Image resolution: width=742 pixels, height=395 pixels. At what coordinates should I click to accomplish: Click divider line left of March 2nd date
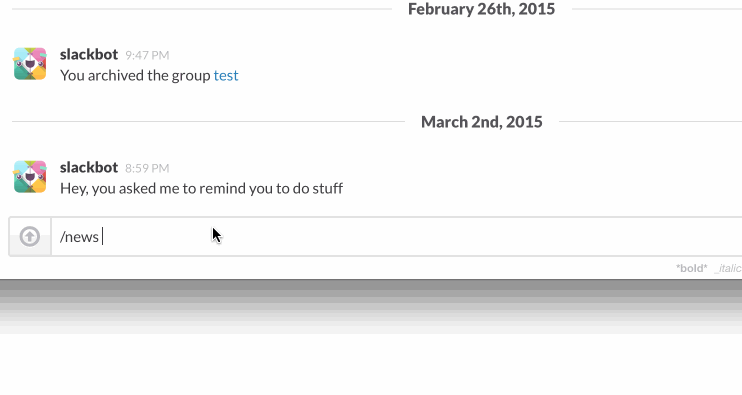pyautogui.click(x=208, y=122)
